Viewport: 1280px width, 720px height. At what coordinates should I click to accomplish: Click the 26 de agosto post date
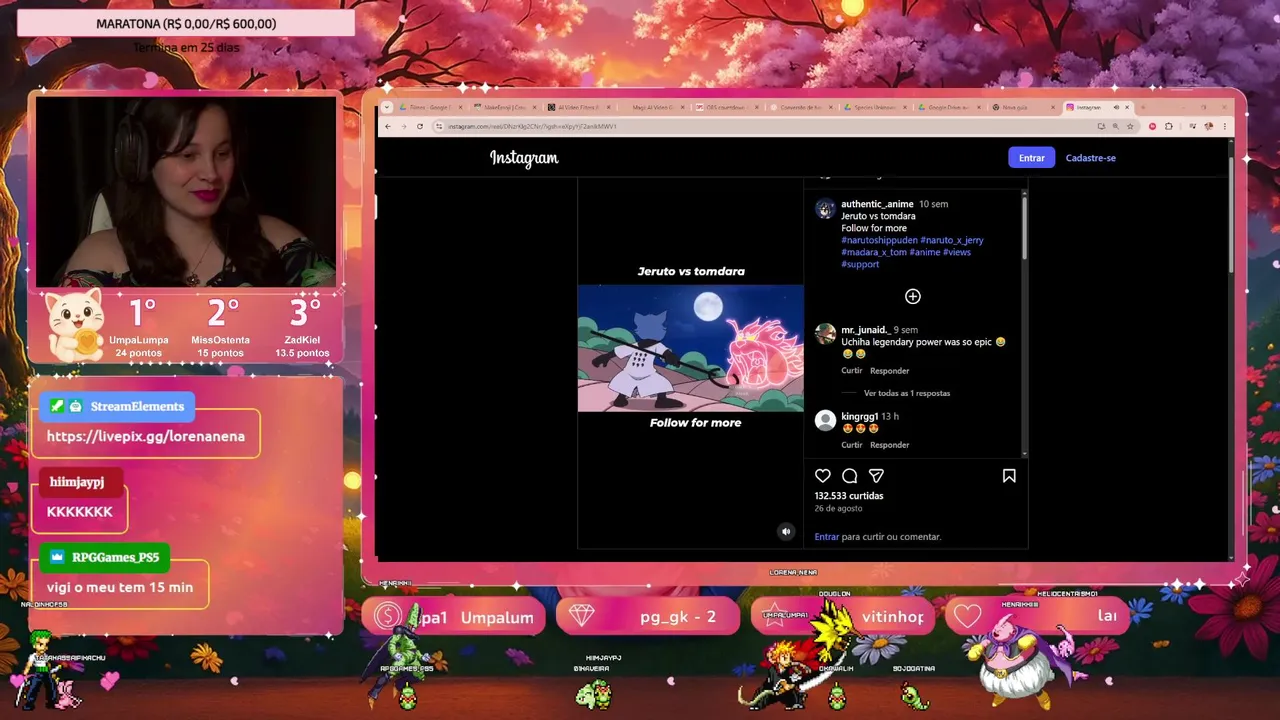pos(838,509)
